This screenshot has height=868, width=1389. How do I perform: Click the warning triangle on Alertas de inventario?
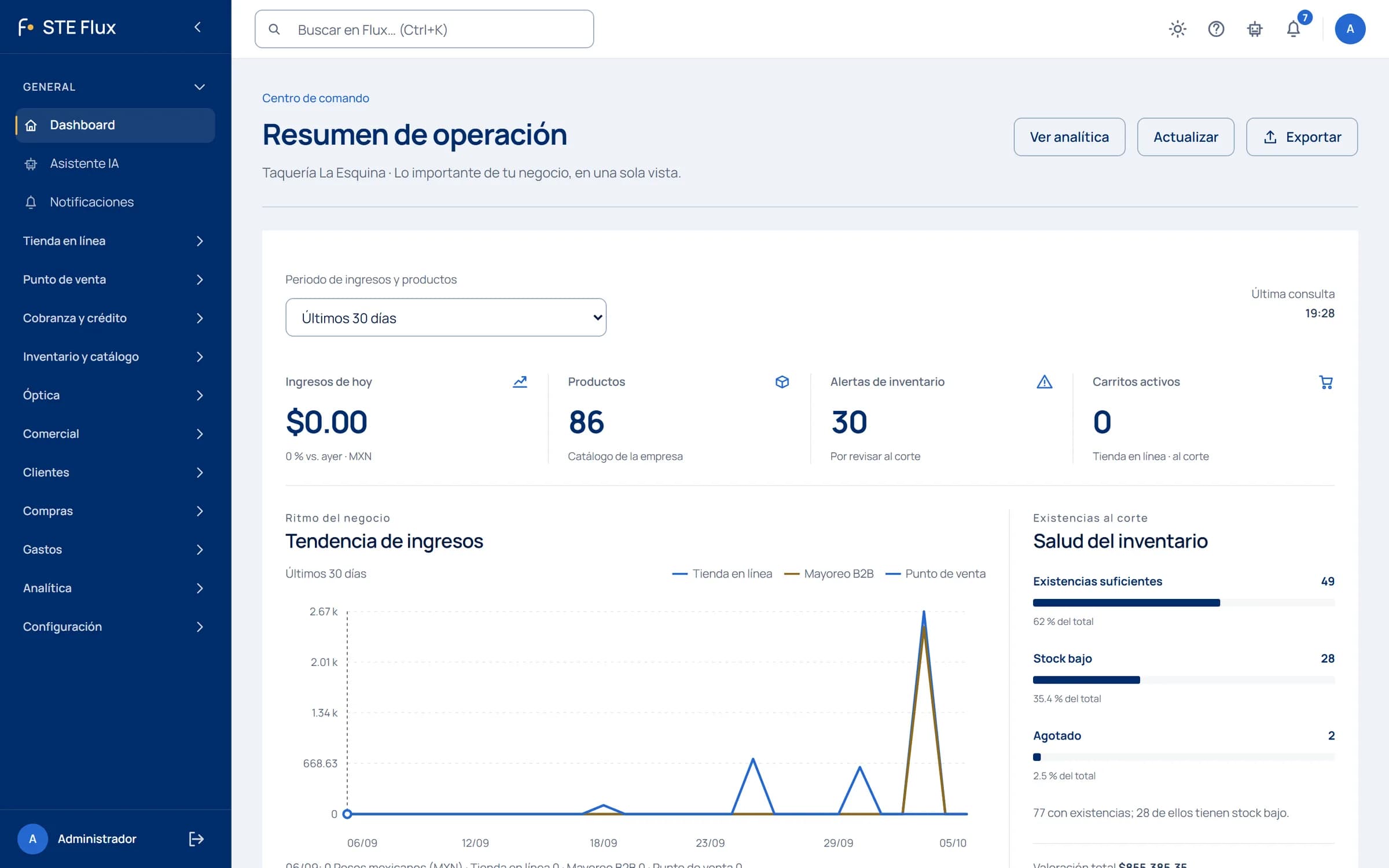(1044, 382)
